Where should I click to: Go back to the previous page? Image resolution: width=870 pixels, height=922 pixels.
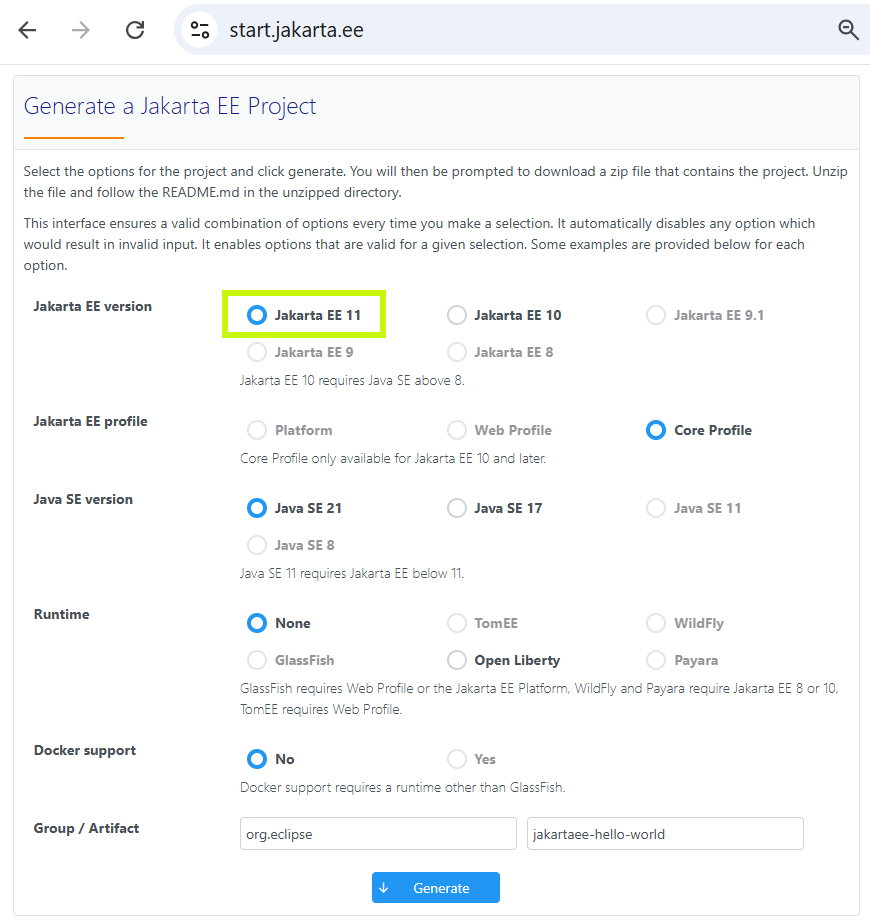[27, 30]
